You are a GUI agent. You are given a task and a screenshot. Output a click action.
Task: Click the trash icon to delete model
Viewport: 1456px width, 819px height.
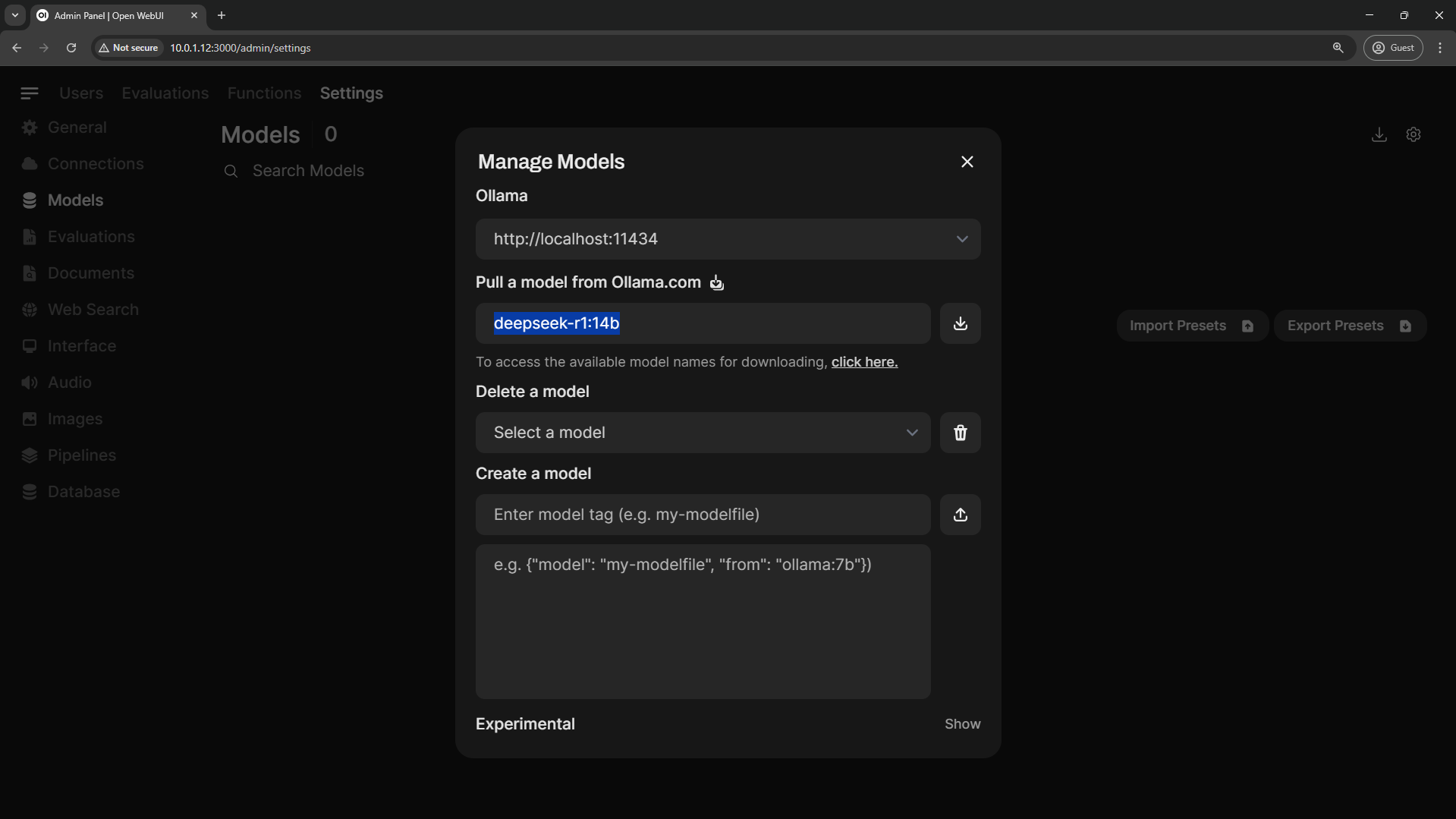coord(960,433)
